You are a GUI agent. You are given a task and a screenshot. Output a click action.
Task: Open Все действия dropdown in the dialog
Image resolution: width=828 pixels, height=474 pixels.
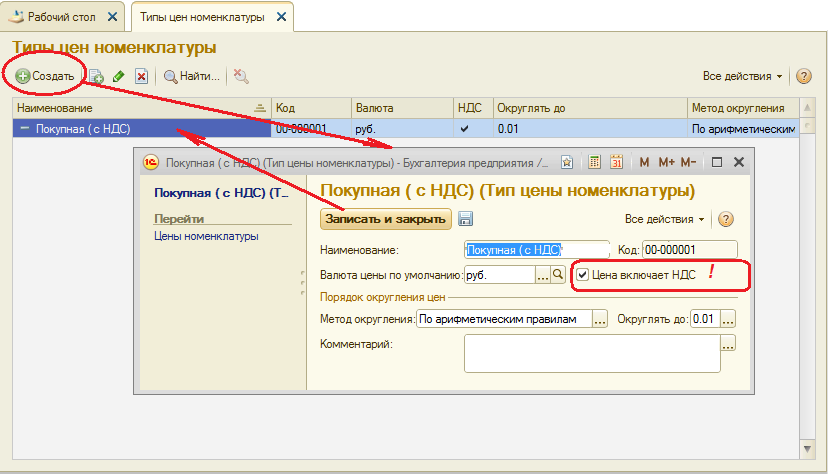665,219
